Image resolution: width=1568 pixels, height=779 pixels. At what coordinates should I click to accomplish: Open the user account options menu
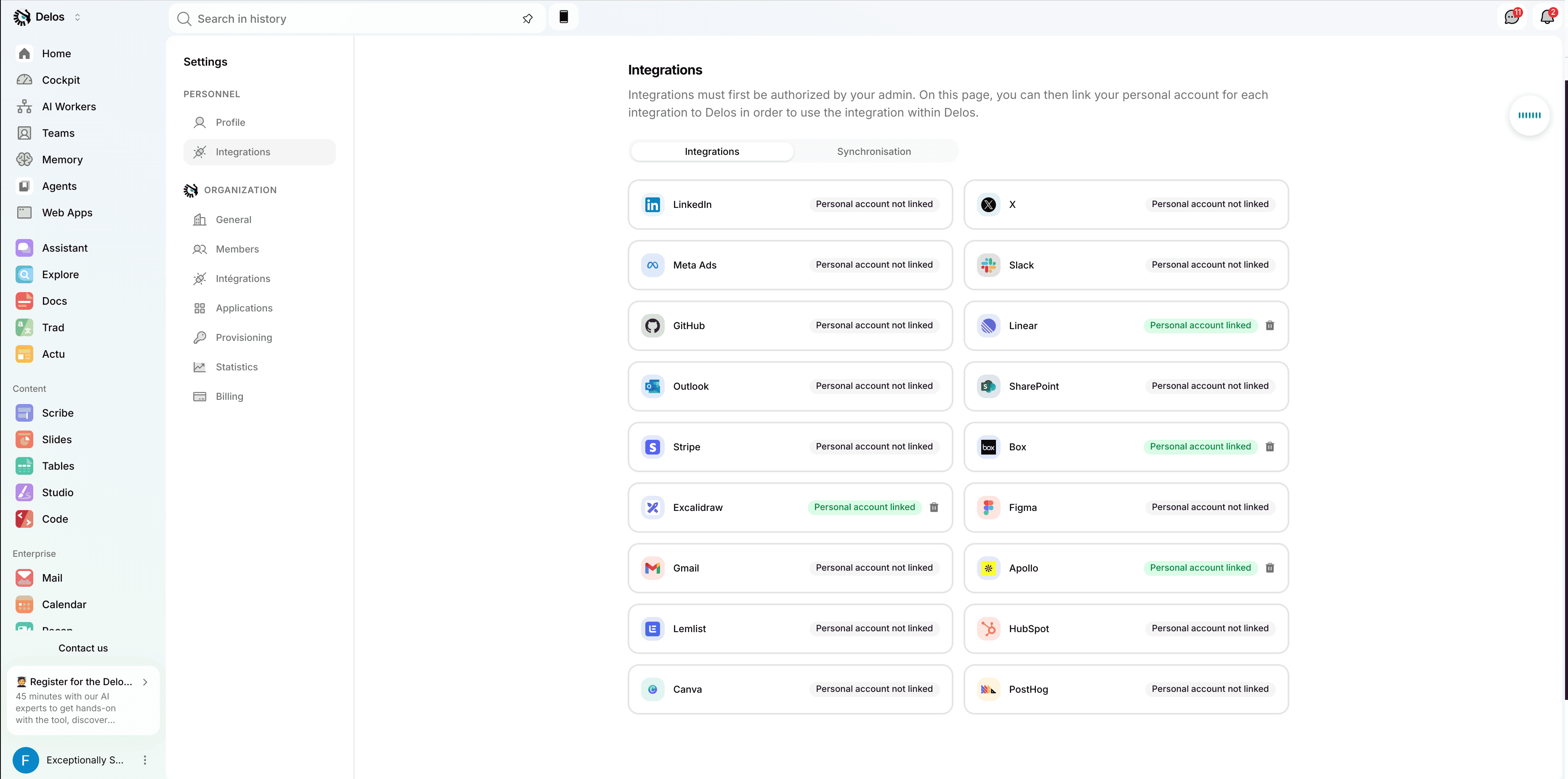(145, 760)
